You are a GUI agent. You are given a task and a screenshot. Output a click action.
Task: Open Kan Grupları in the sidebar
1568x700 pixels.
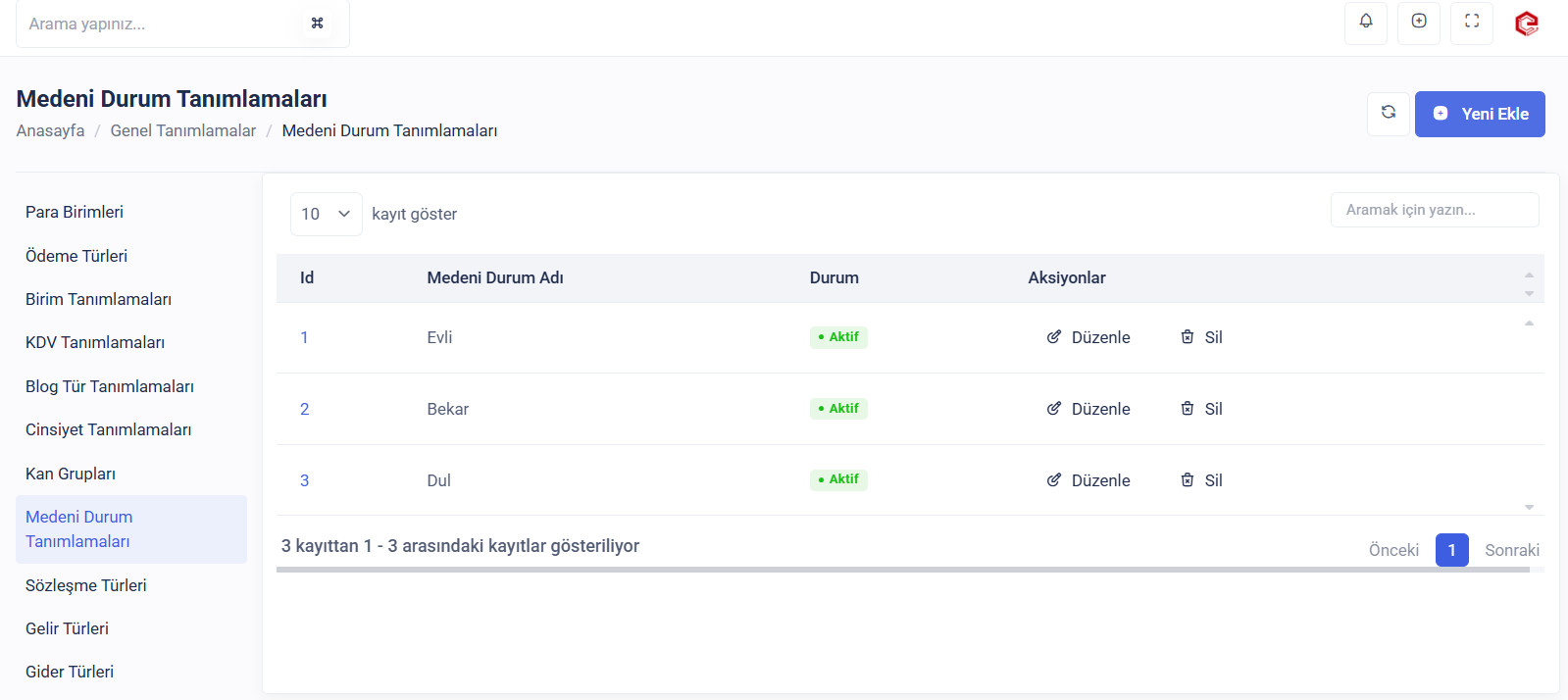(x=71, y=474)
